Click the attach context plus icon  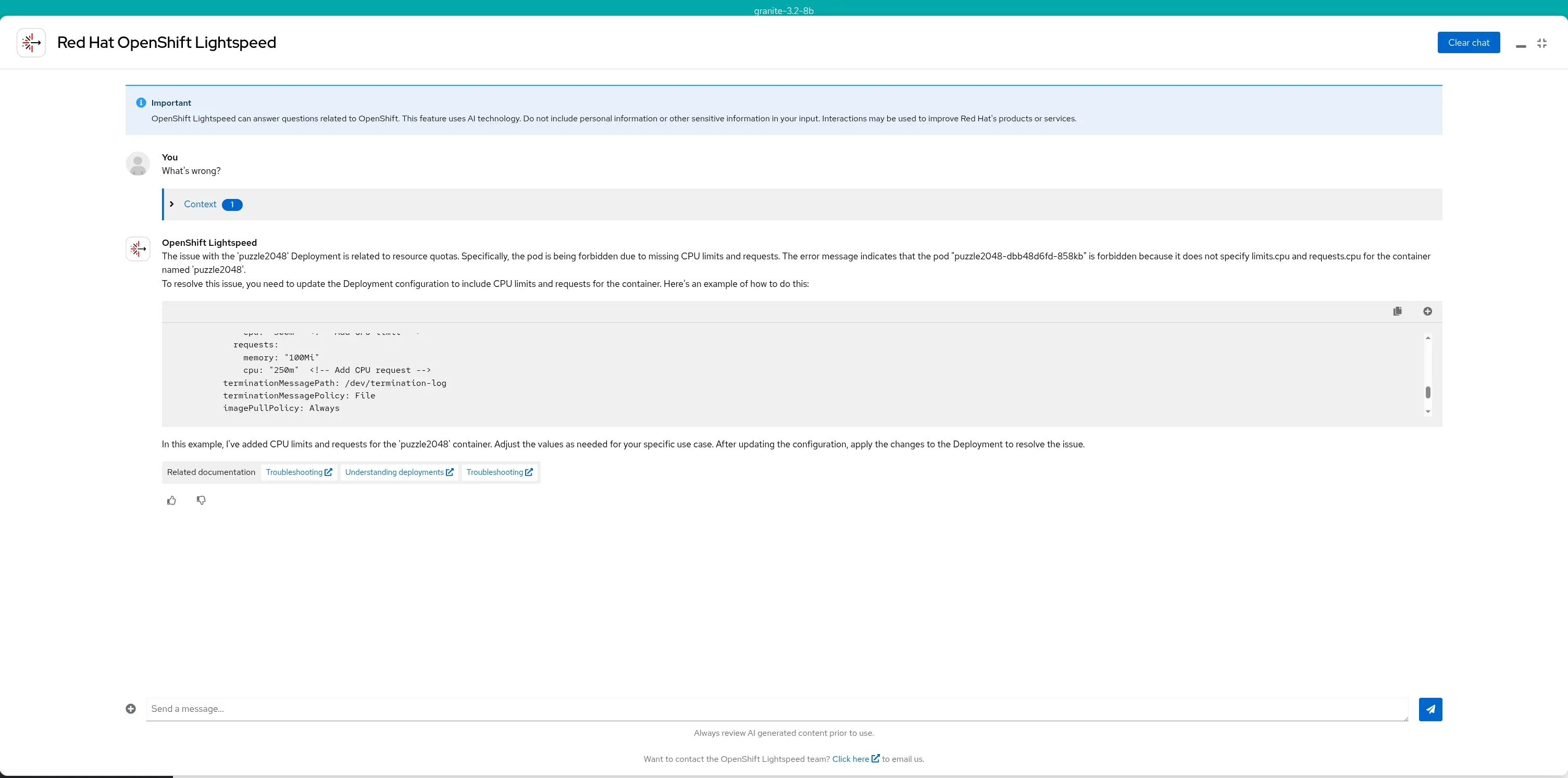pos(131,709)
